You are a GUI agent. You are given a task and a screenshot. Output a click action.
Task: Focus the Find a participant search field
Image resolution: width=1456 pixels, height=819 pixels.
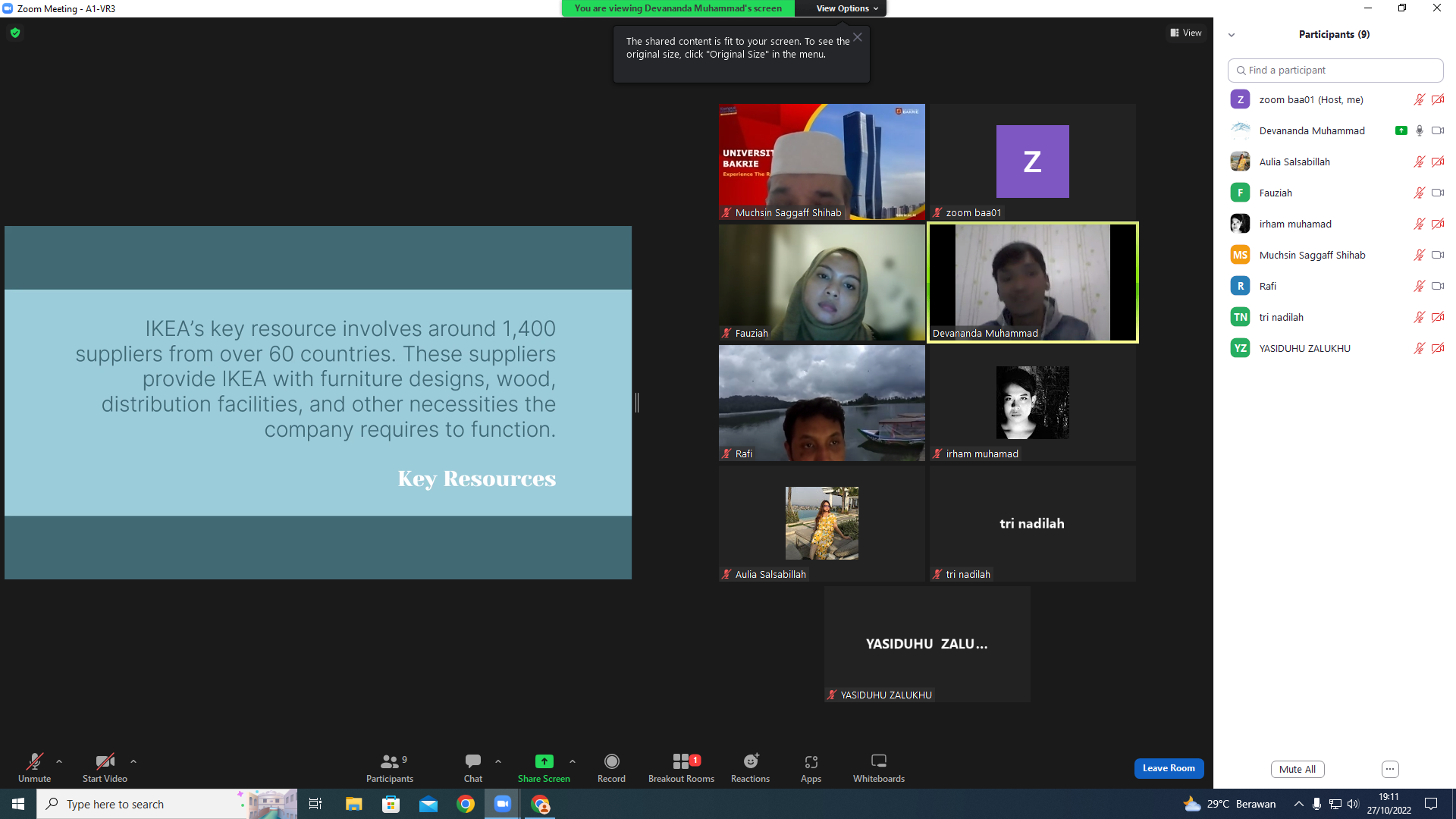point(1335,70)
